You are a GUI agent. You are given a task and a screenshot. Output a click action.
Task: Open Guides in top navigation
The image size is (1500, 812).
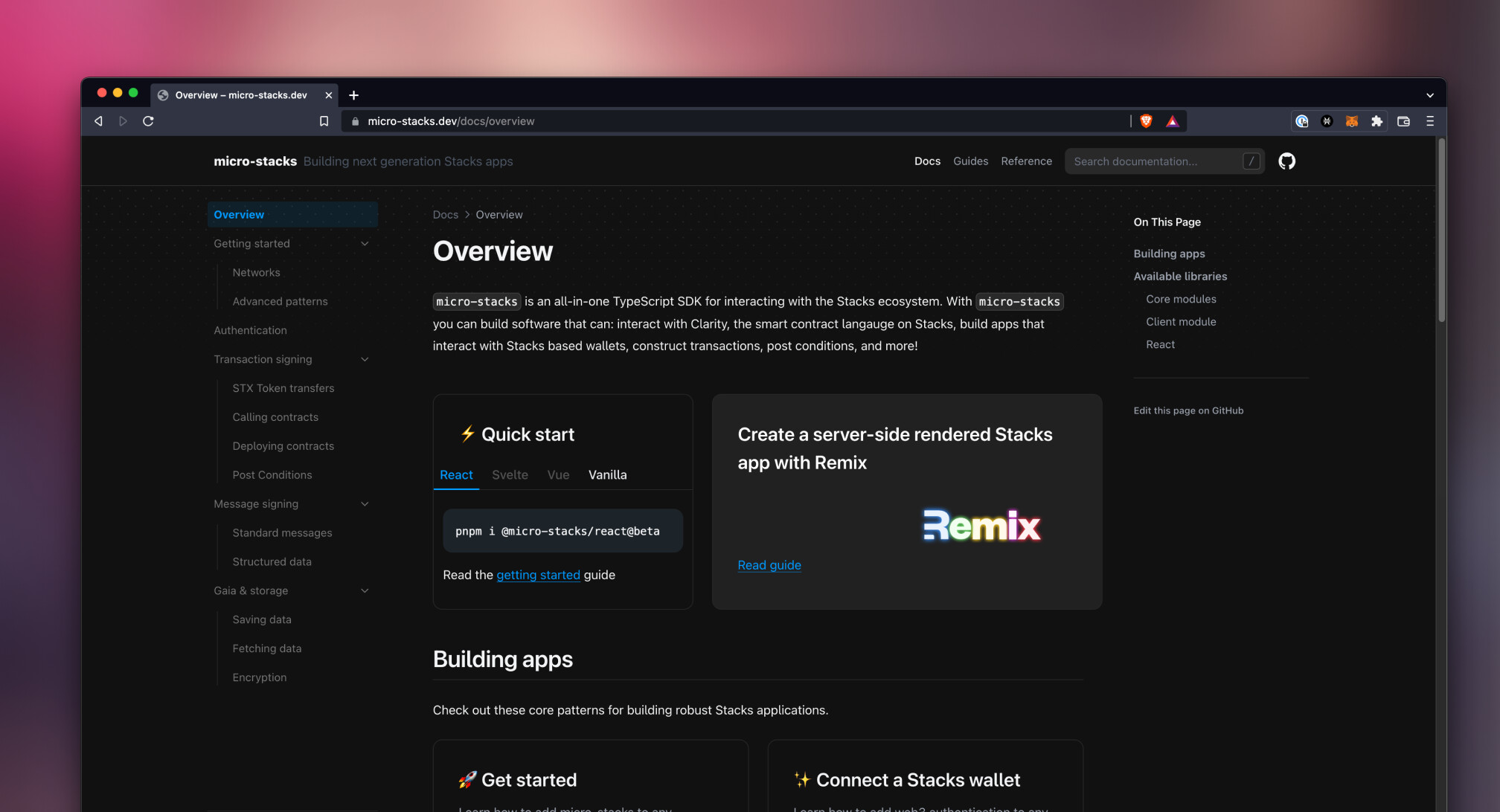[970, 161]
